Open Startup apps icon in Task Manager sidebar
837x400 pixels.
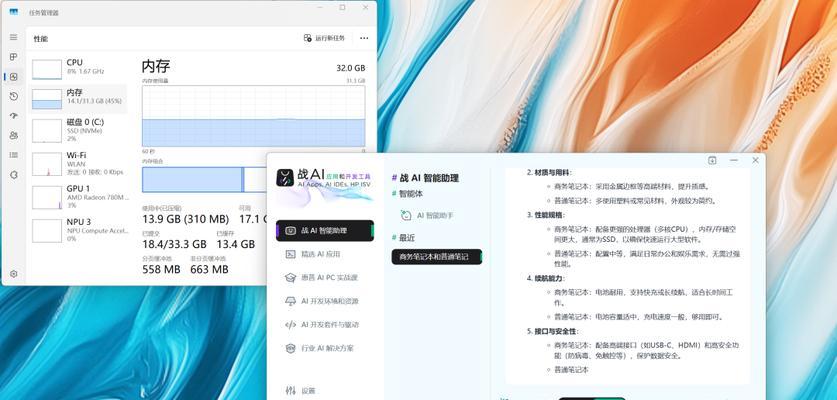click(x=14, y=116)
